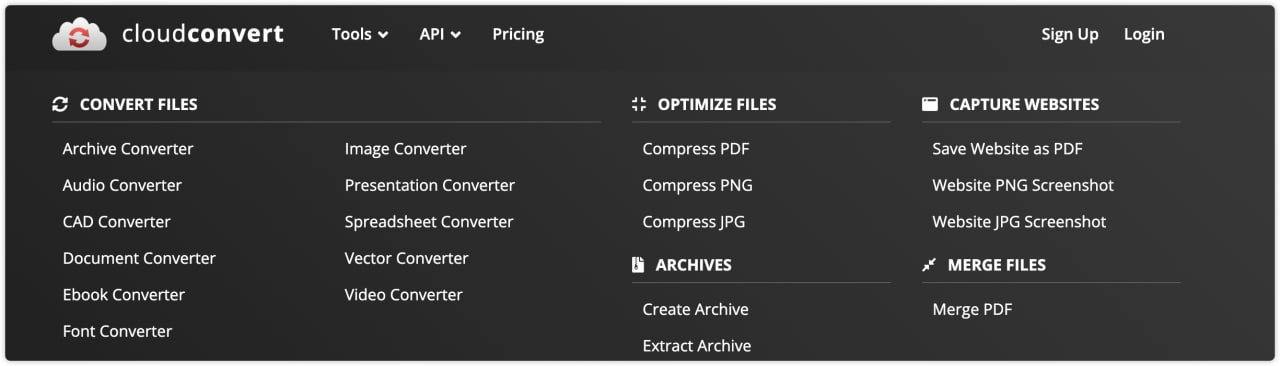Screen dimensions: 1280x366
Task: Click the Convert Files refresh arrows icon
Action: [x=60, y=104]
